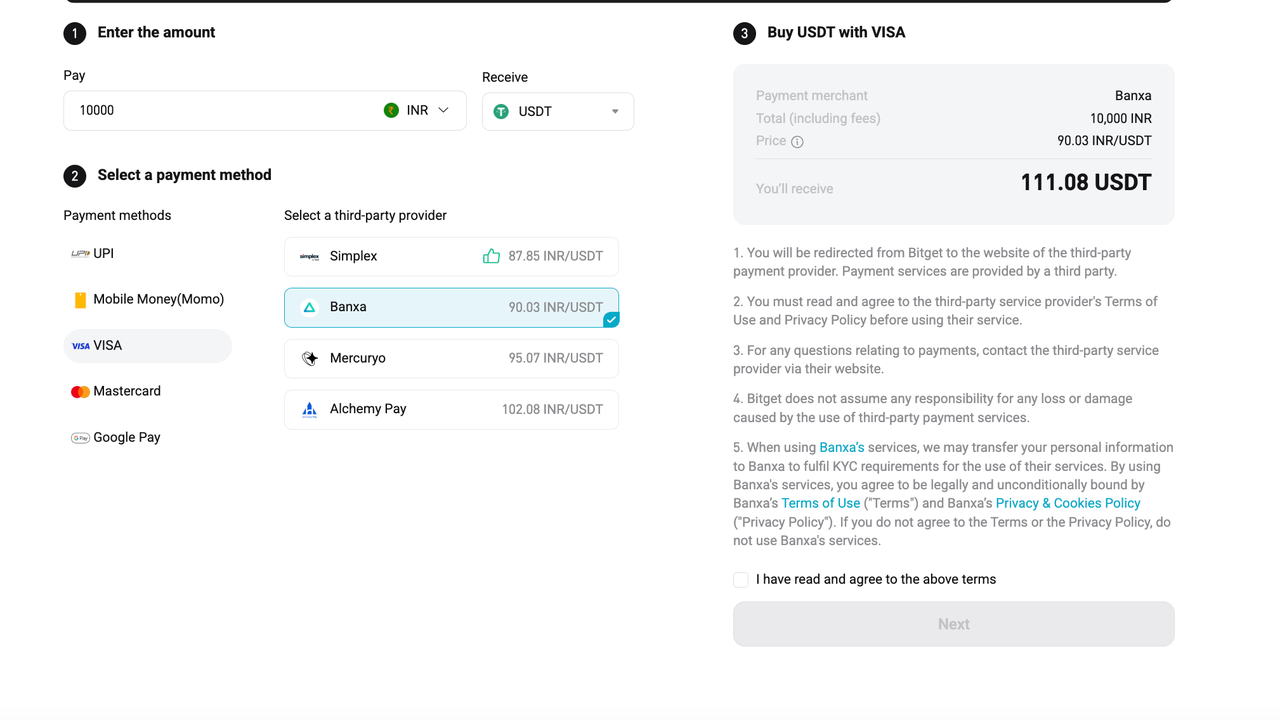Image resolution: width=1280 pixels, height=720 pixels.
Task: Click the 'I have read and agree' label
Action: [876, 580]
